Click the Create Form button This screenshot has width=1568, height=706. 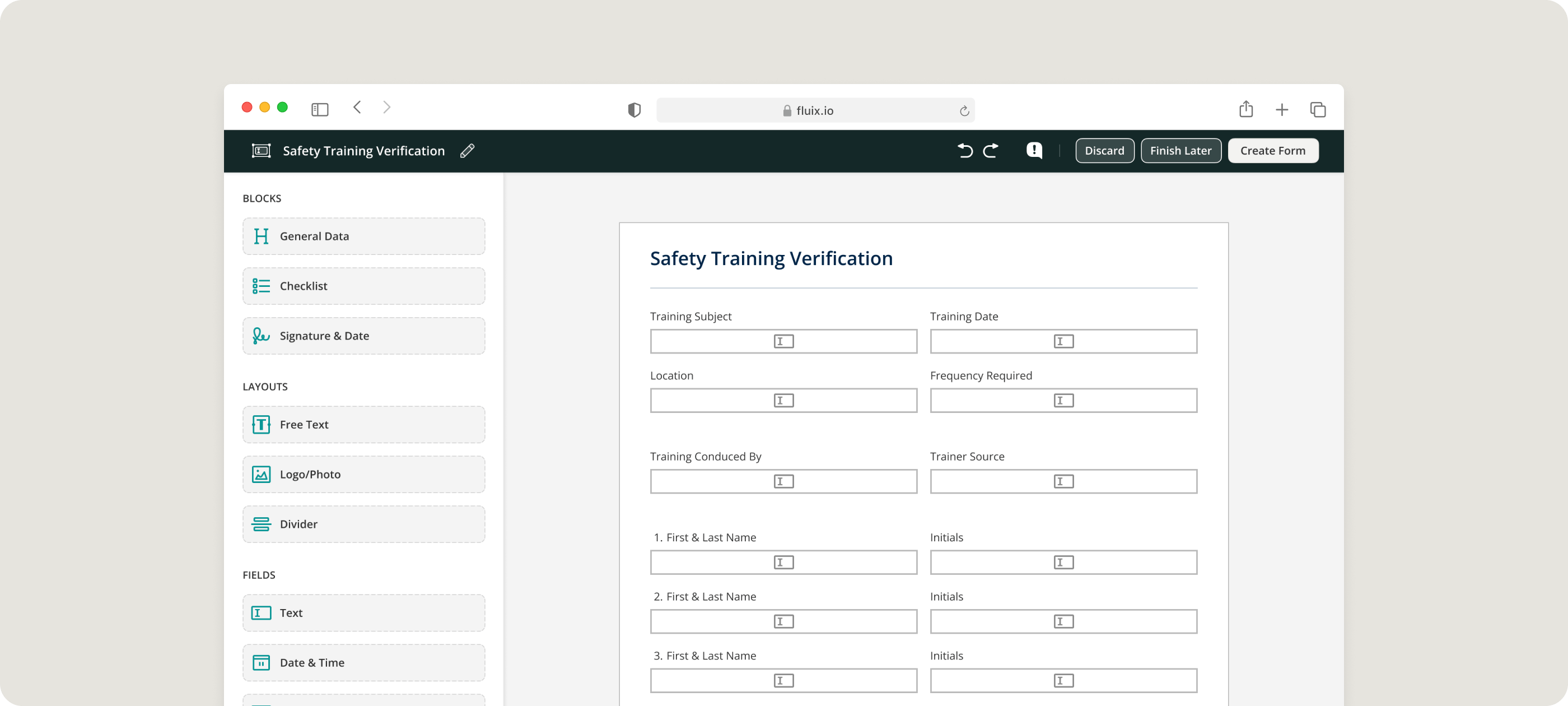1273,151
